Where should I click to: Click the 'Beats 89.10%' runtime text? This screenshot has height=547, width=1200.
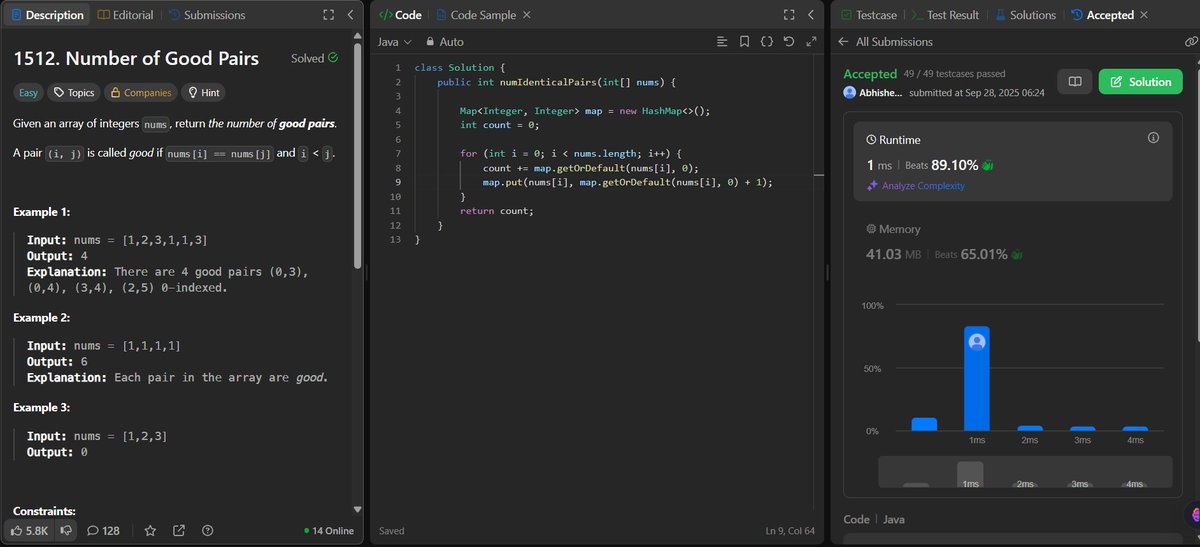(944, 164)
